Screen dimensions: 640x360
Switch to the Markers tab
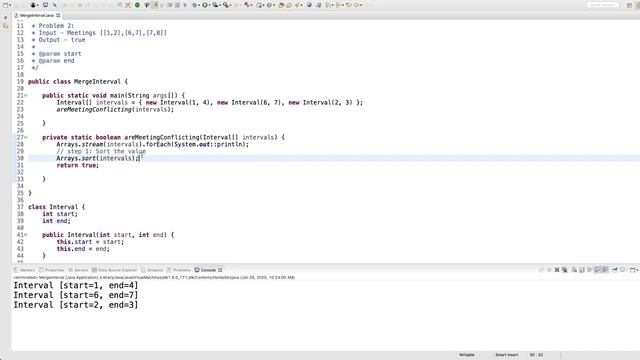pyautogui.click(x=24, y=270)
